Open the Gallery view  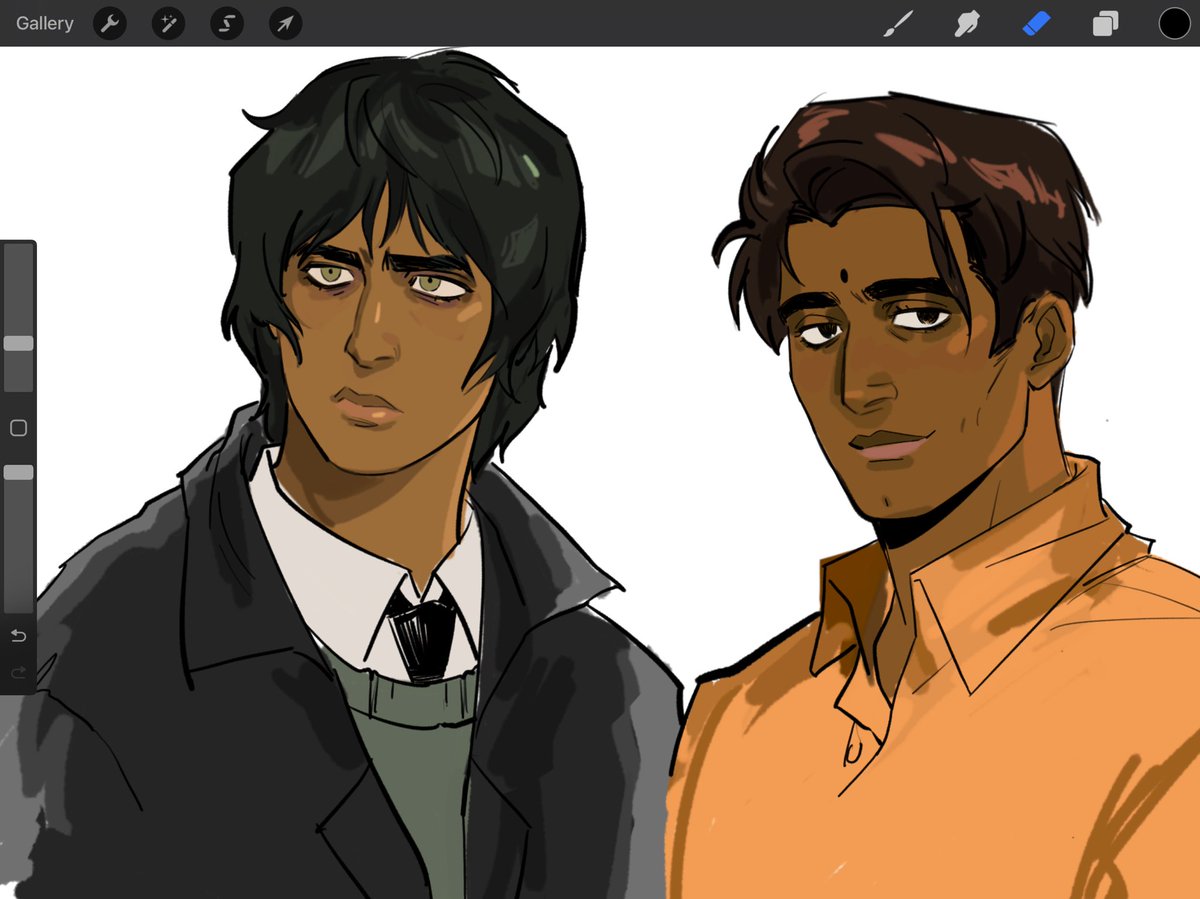pos(45,23)
